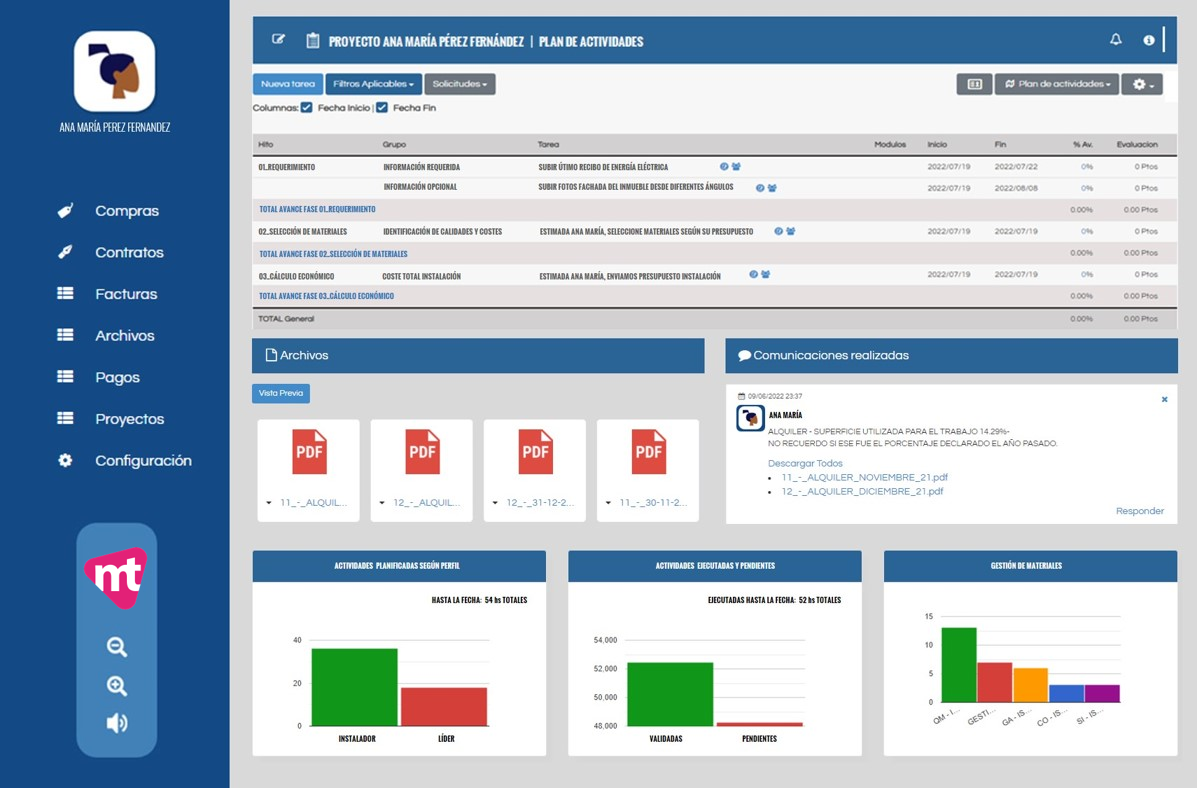Open the info icon in header
The width and height of the screenshot is (1197, 788).
coord(1148,40)
